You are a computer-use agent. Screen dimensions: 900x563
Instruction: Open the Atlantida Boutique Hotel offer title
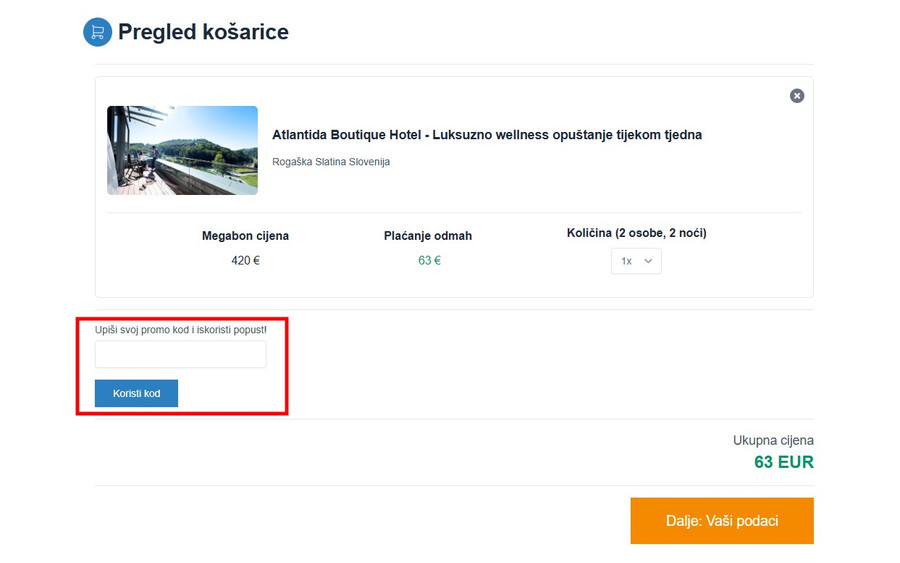coord(487,135)
